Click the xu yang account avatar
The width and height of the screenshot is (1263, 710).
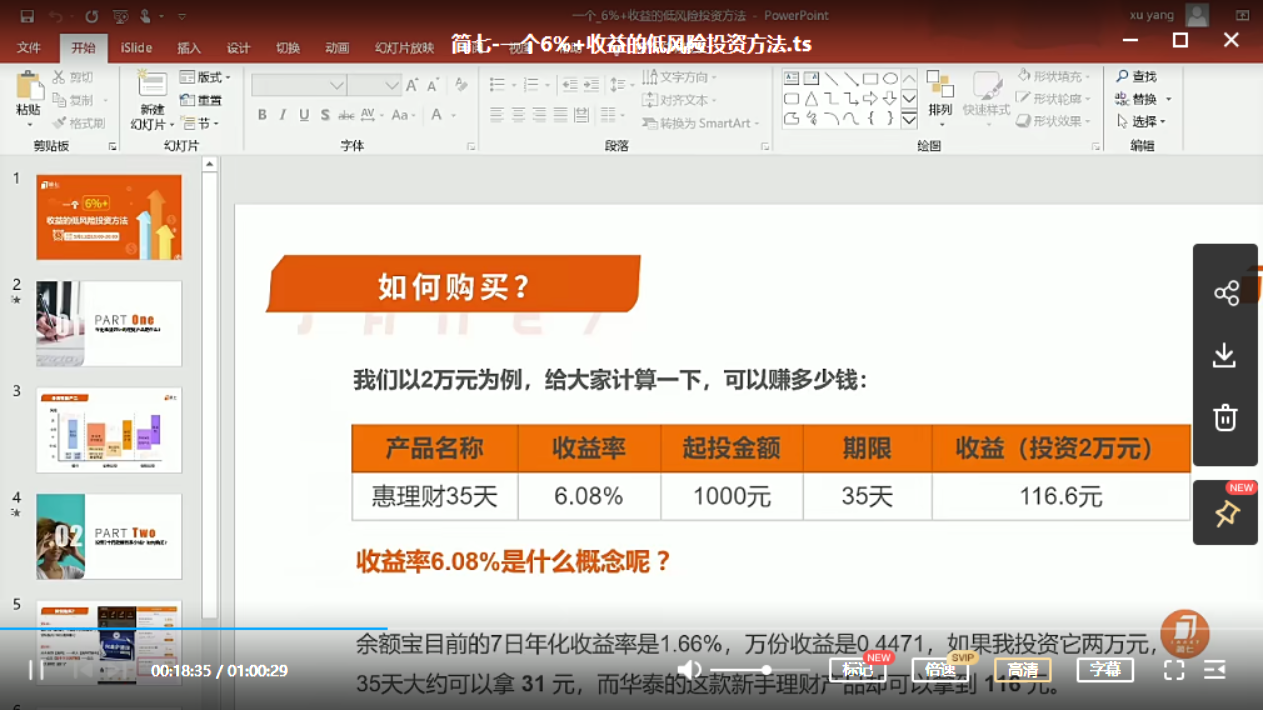[1197, 15]
